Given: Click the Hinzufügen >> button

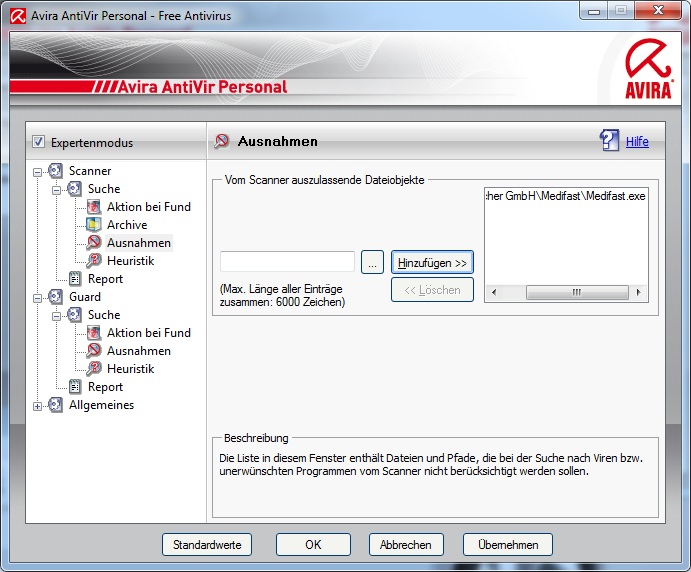Looking at the screenshot, I should pos(432,263).
